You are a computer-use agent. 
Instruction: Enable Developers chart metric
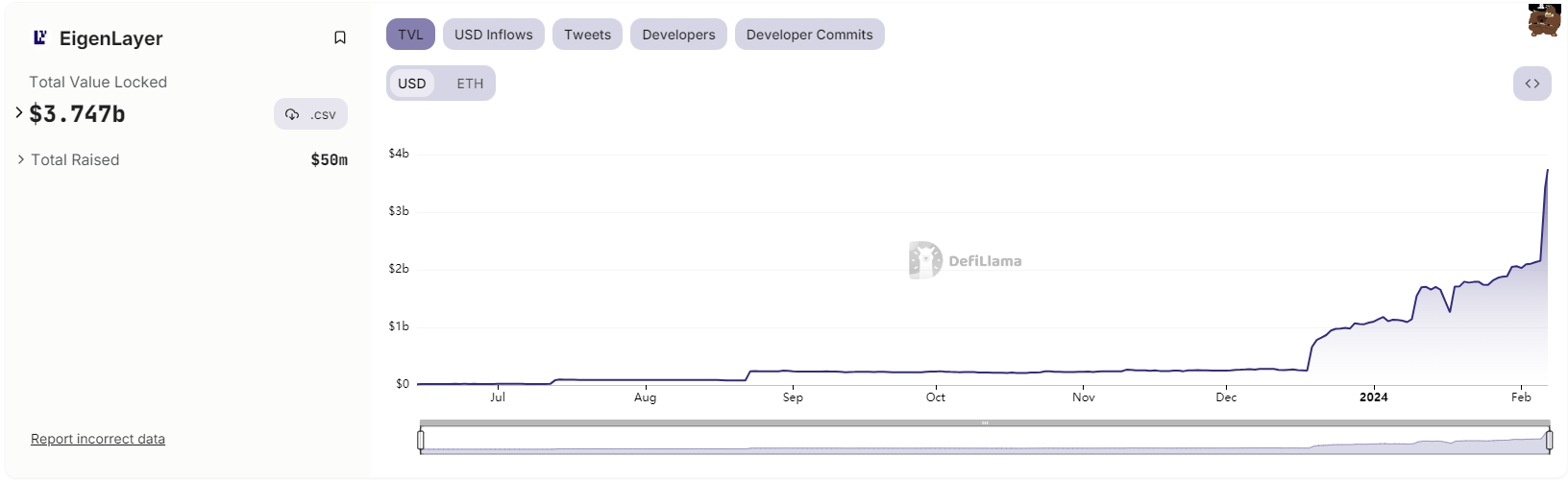(678, 35)
